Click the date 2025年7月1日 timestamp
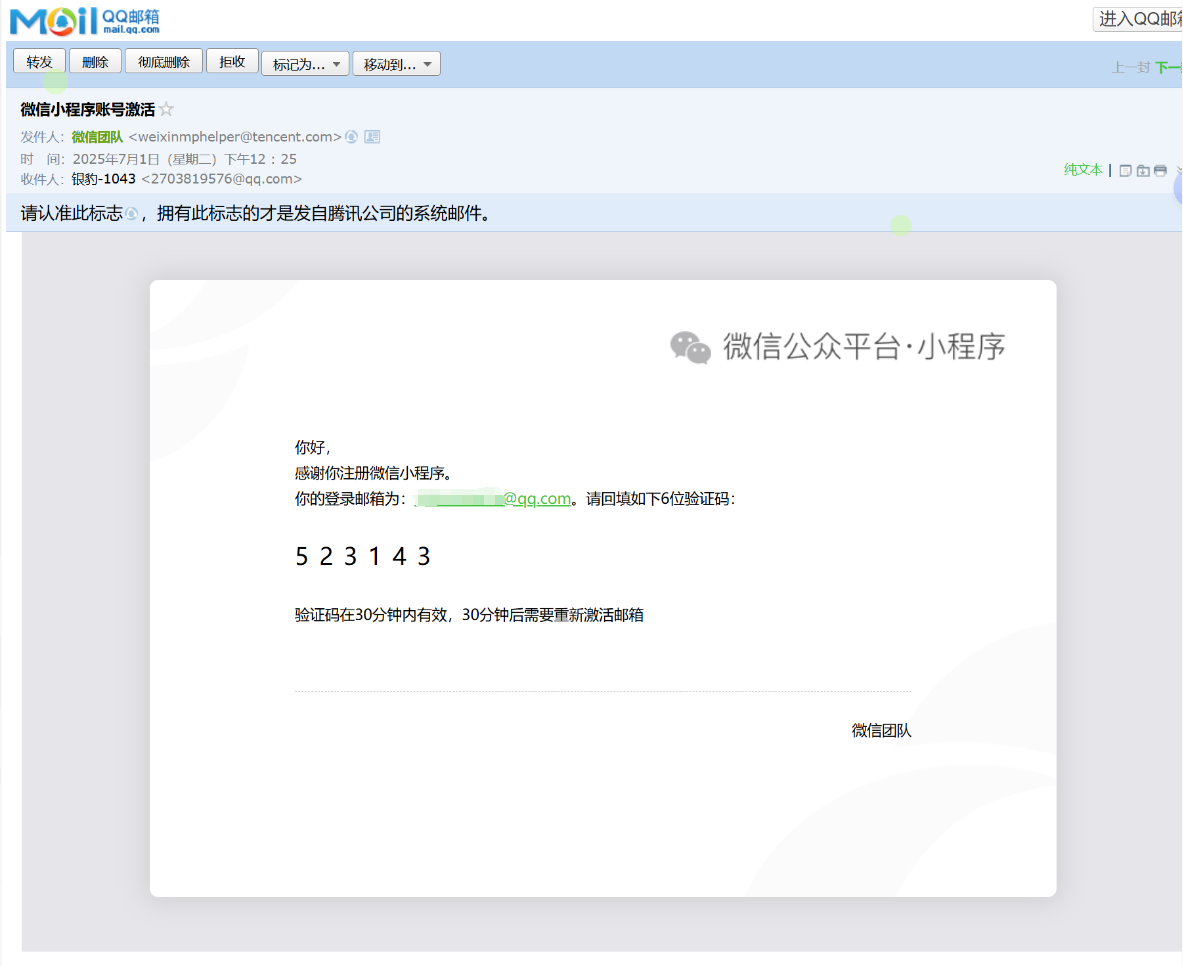Image resolution: width=1183 pixels, height=966 pixels. coord(185,159)
